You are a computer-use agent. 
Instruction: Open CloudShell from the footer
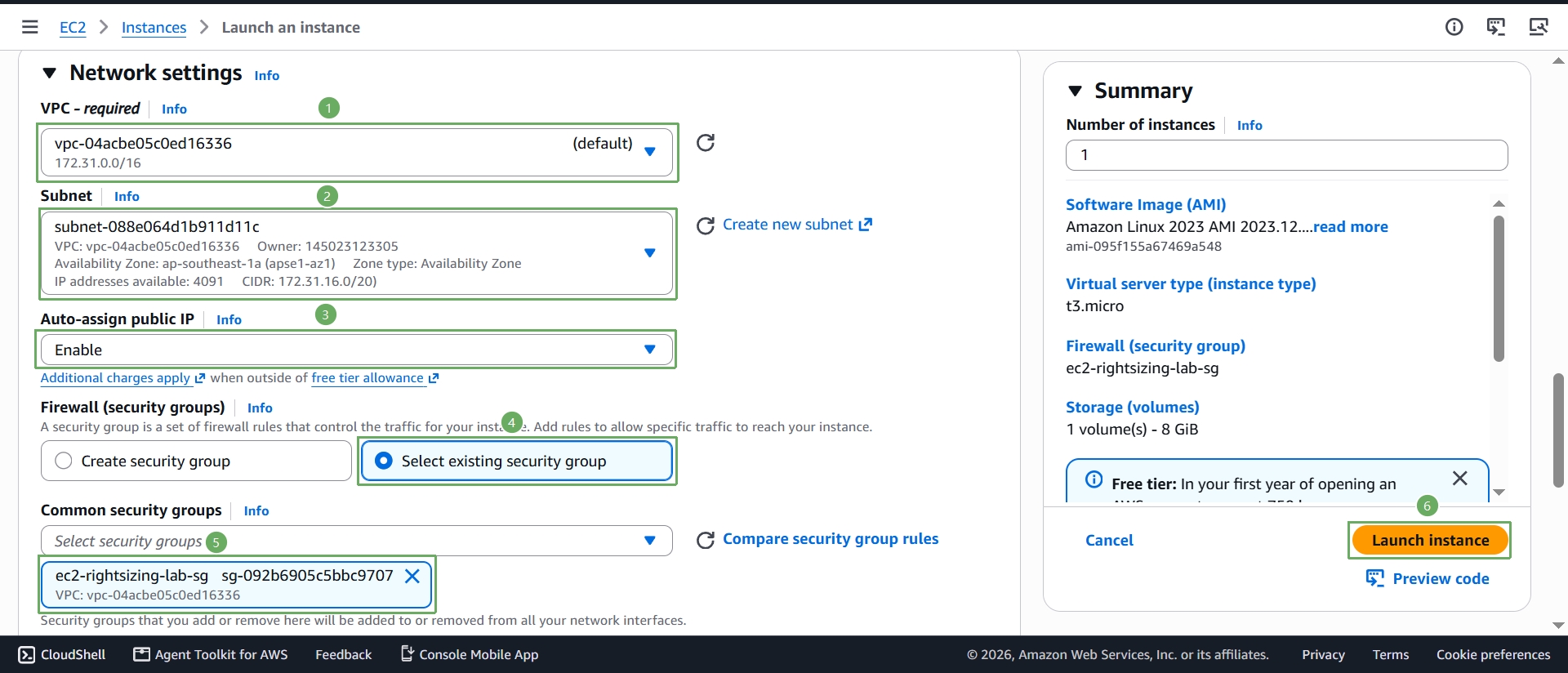tap(62, 654)
